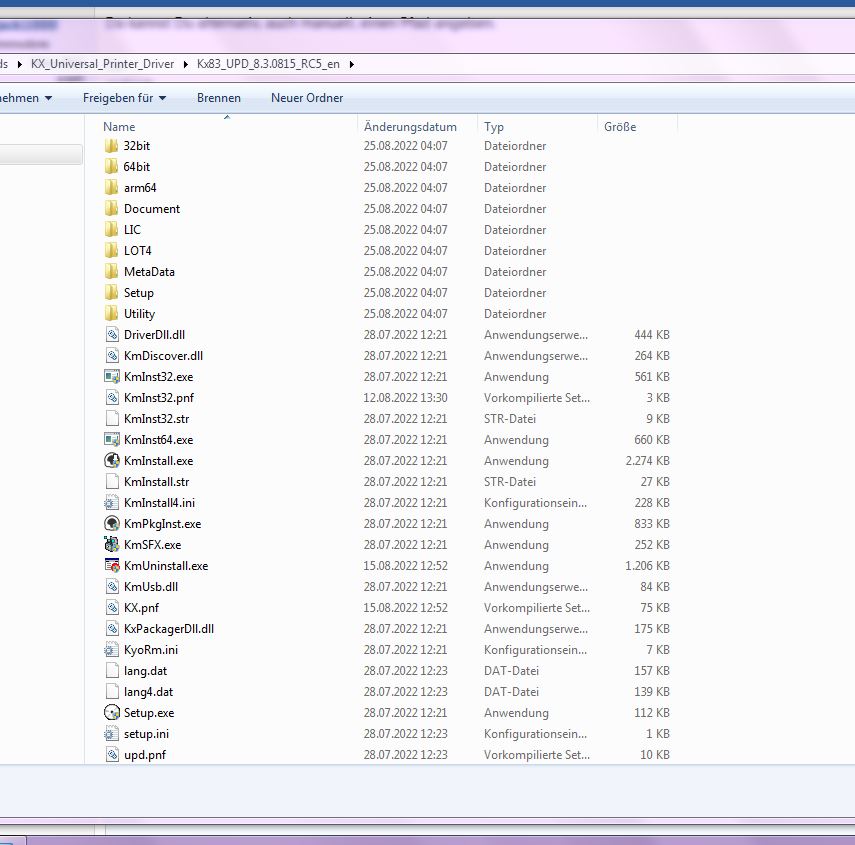This screenshot has height=845, width=855.
Task: Click date 15.08.2022 12:52 of KX.pnf
Action: [x=405, y=608]
